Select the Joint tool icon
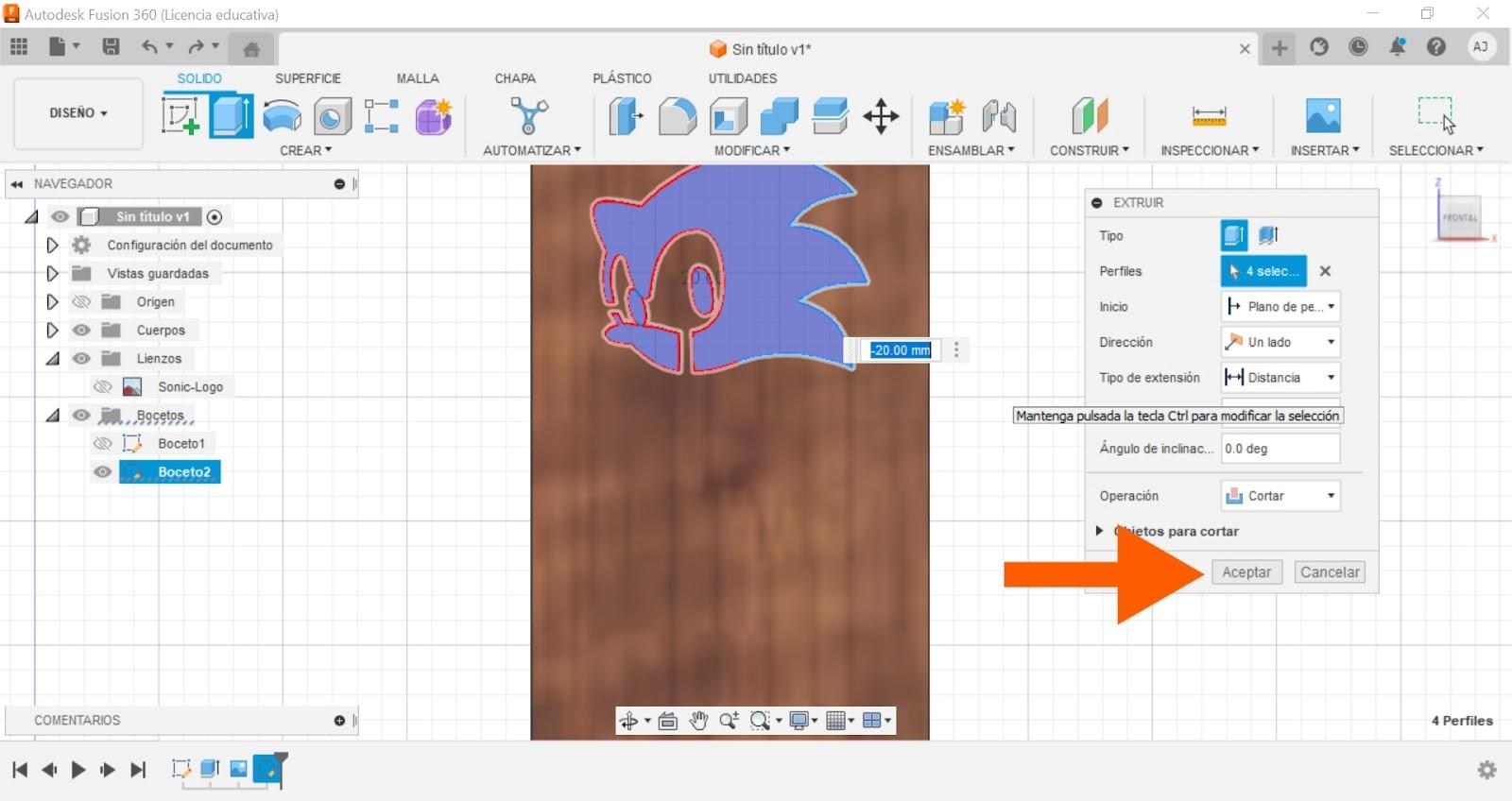 tap(999, 117)
